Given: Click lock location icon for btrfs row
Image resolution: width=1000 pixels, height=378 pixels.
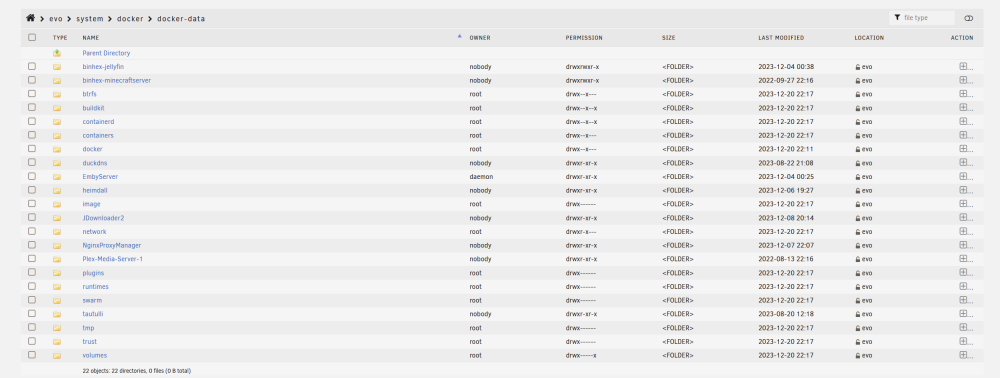Looking at the screenshot, I should coord(858,94).
